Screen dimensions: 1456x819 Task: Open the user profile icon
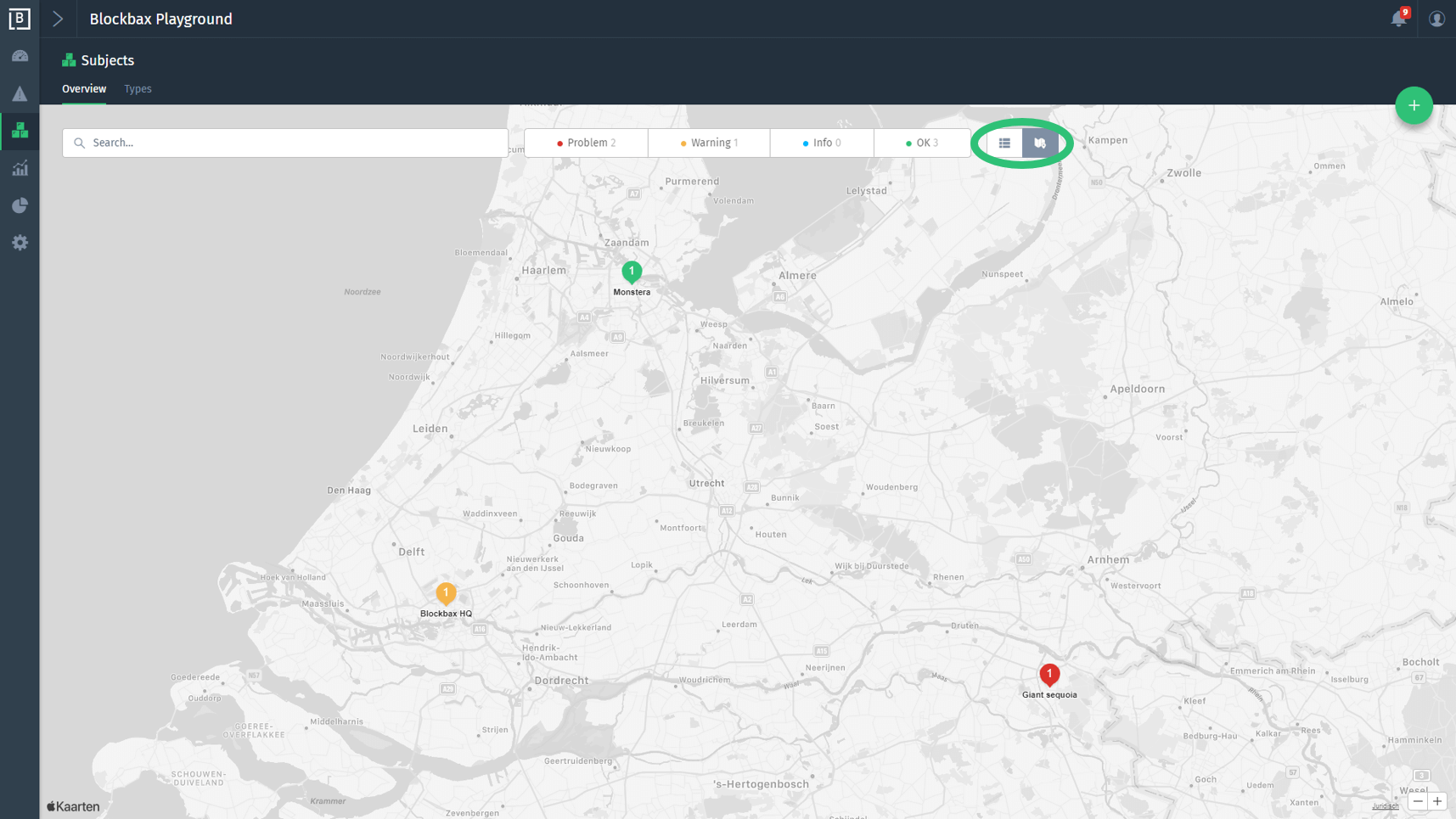coord(1436,19)
